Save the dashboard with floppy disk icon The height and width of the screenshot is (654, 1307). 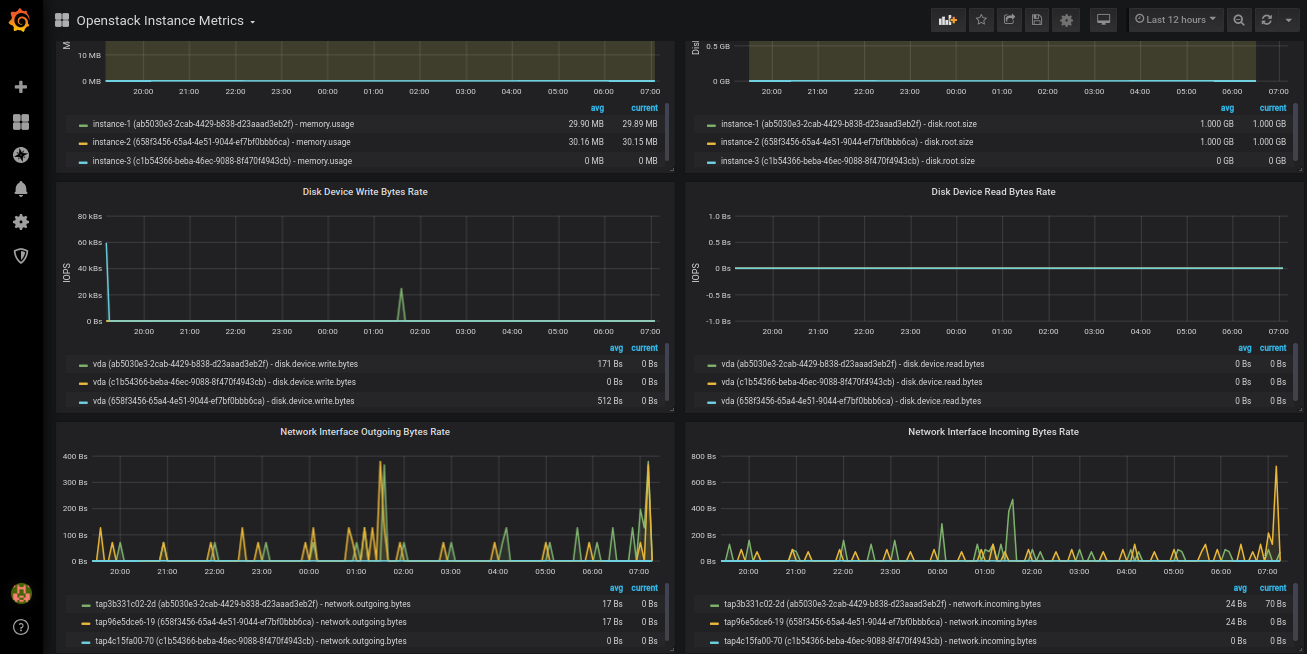(x=1037, y=20)
